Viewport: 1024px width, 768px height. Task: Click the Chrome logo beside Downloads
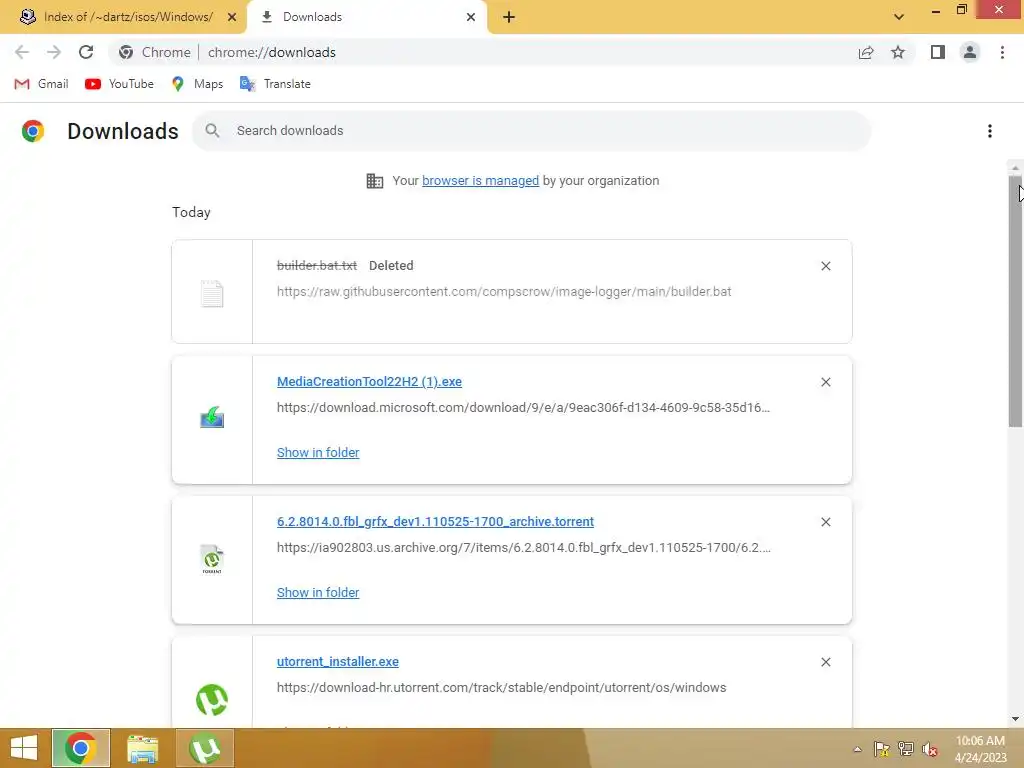33,131
